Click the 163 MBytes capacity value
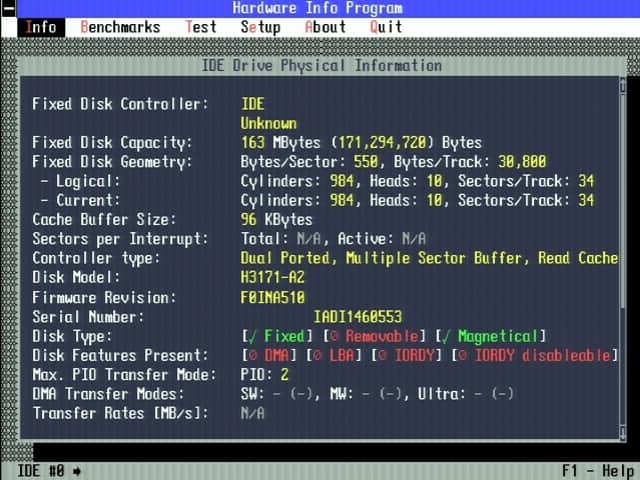This screenshot has width=640, height=480. pyautogui.click(x=281, y=142)
